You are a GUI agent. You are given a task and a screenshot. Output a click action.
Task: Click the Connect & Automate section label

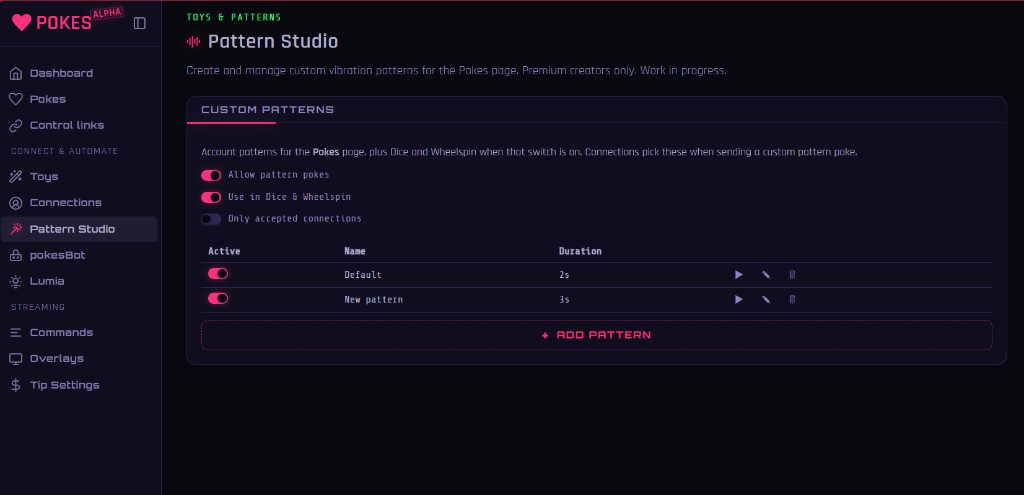tap(65, 151)
